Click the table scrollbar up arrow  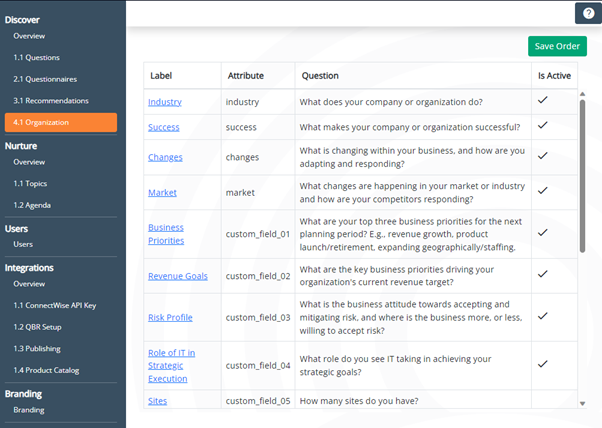click(582, 94)
